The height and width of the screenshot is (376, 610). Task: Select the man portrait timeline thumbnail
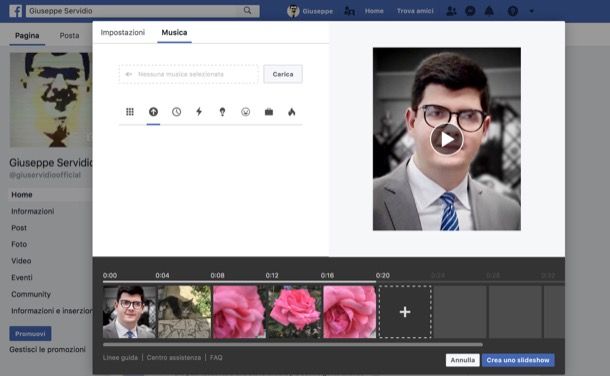point(129,312)
